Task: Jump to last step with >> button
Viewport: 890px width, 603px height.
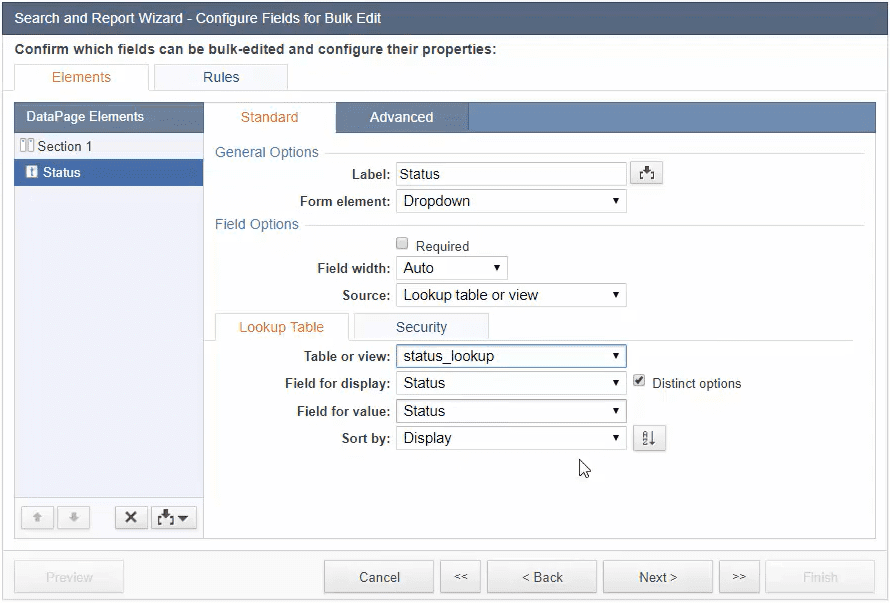Action: point(739,577)
